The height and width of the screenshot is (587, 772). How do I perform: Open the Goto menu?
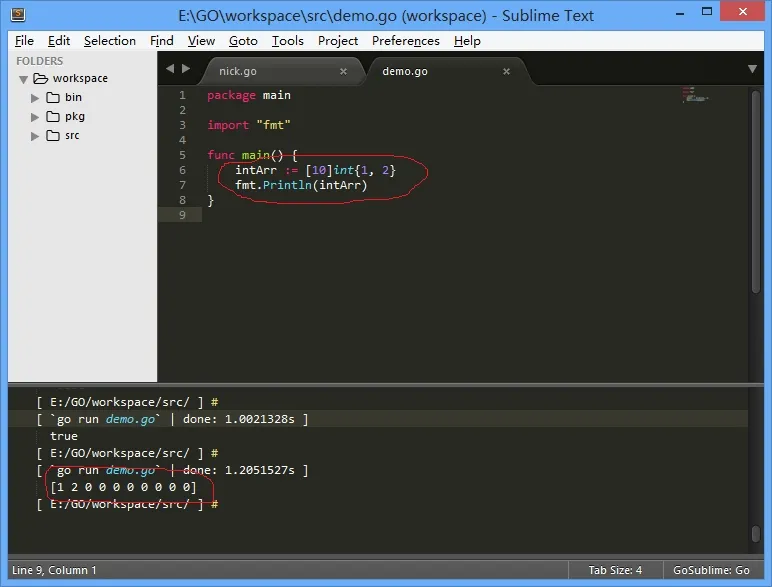[243, 41]
